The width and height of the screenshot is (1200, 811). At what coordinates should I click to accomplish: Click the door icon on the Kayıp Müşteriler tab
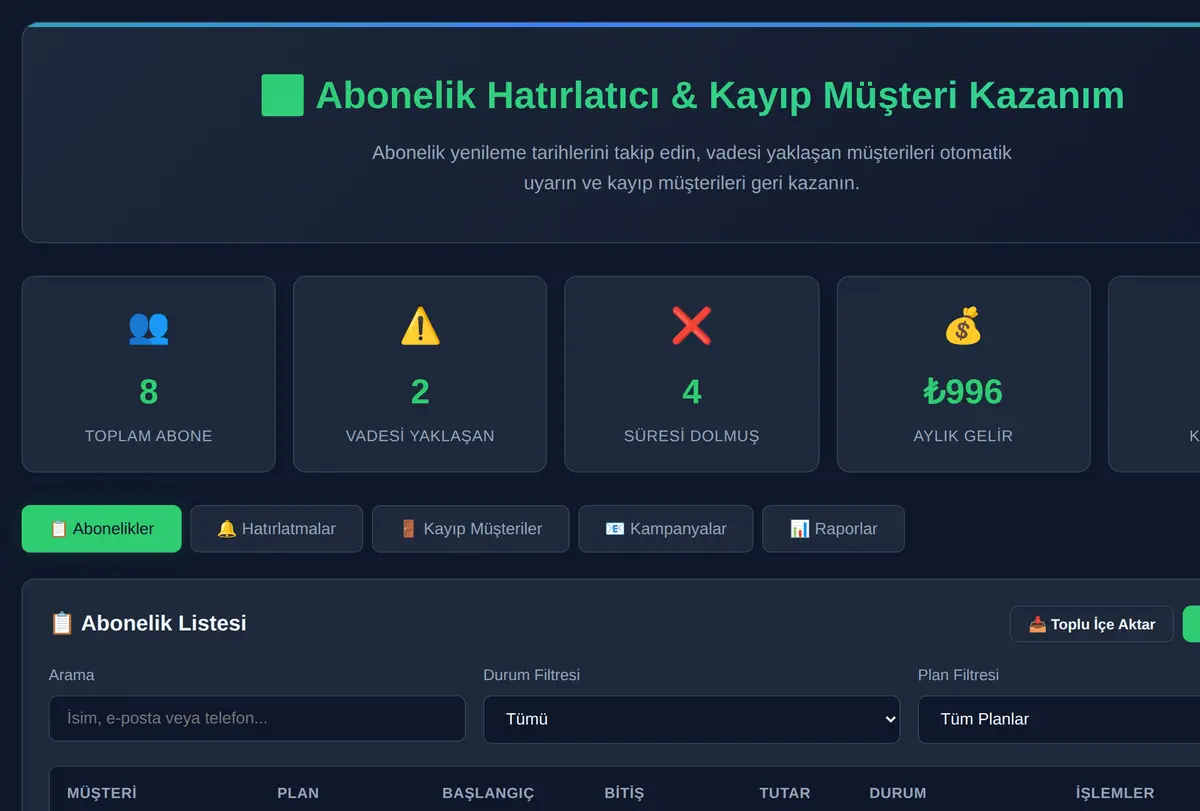408,529
